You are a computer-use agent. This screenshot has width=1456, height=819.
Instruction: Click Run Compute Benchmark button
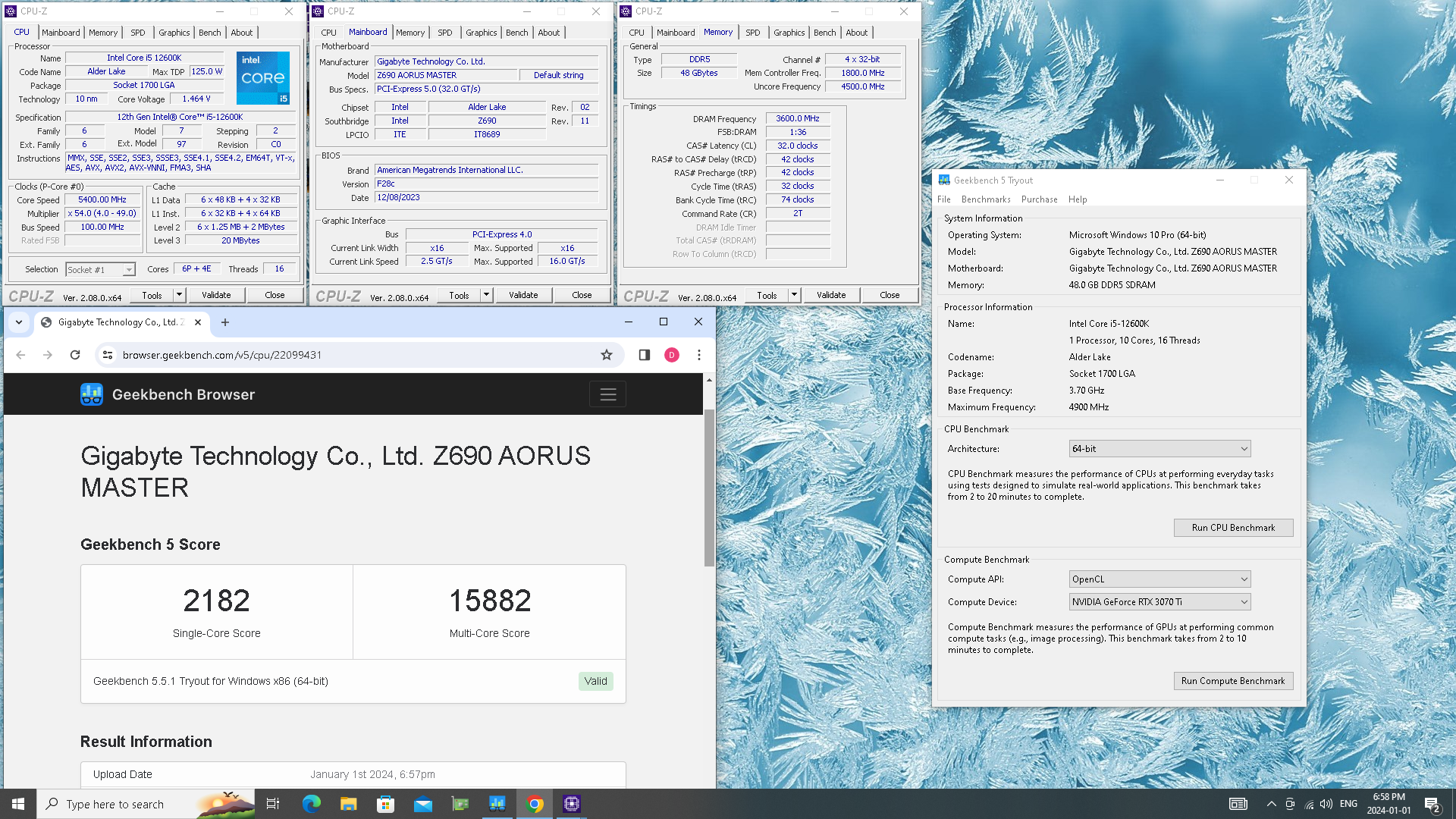pyautogui.click(x=1233, y=681)
